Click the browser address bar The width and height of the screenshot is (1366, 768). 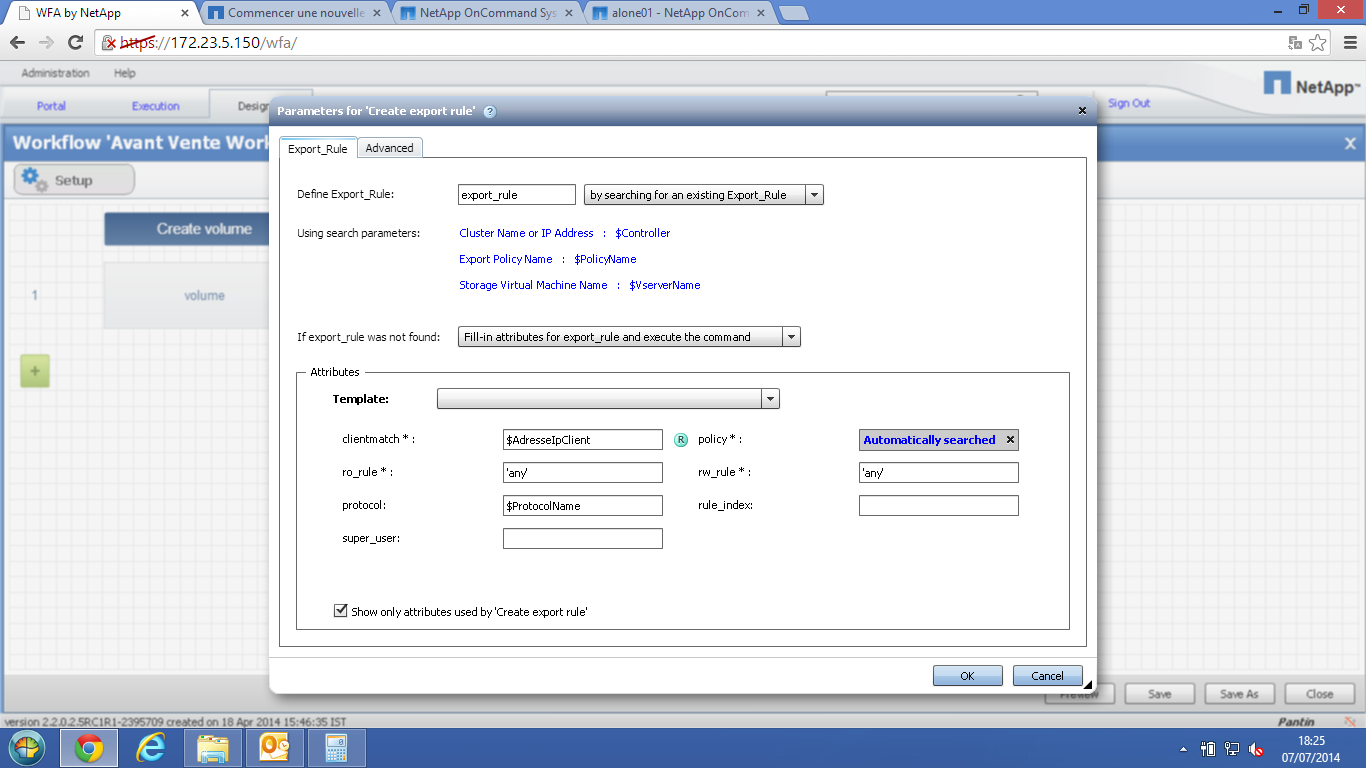(690, 43)
